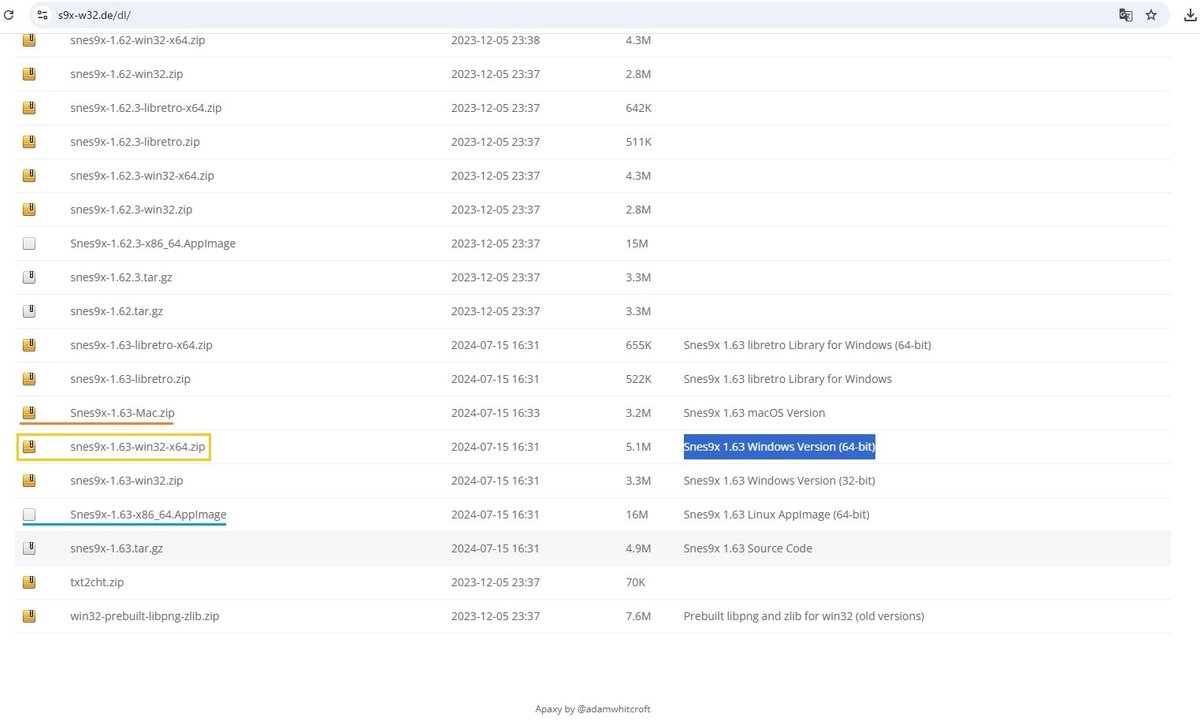
Task: Bookmark this page with star icon
Action: (1151, 15)
